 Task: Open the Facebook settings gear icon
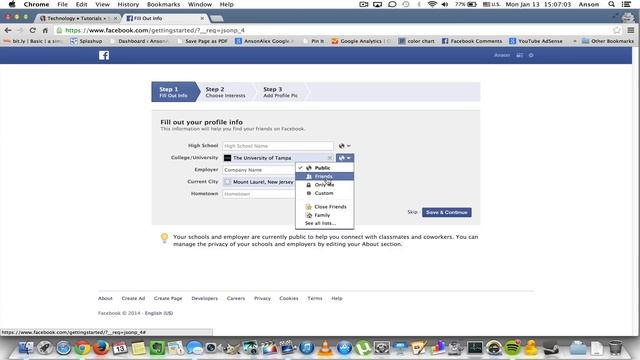[531, 55]
